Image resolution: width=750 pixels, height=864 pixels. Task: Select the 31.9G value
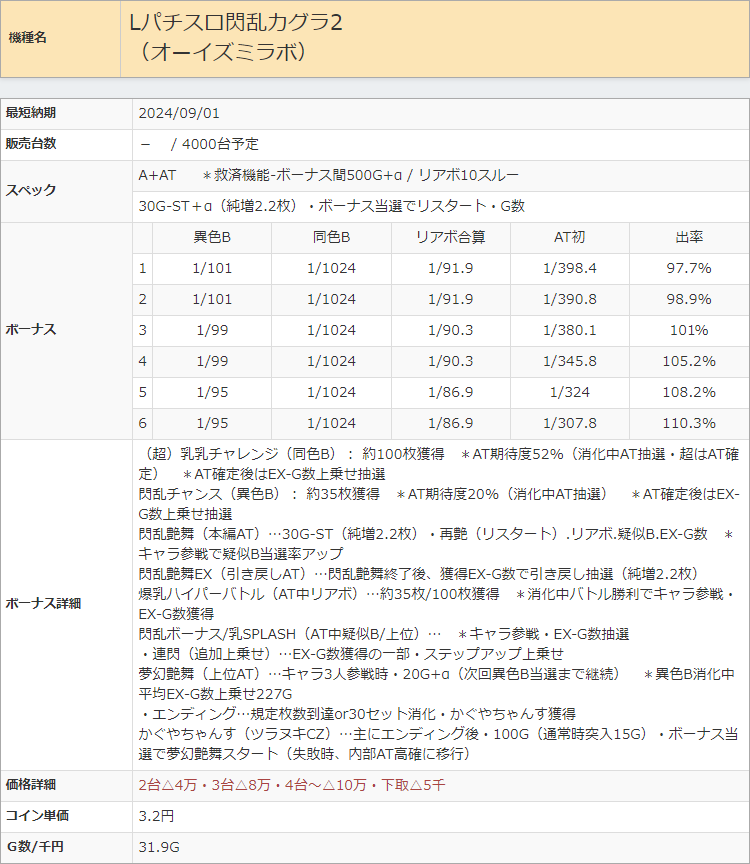159,847
